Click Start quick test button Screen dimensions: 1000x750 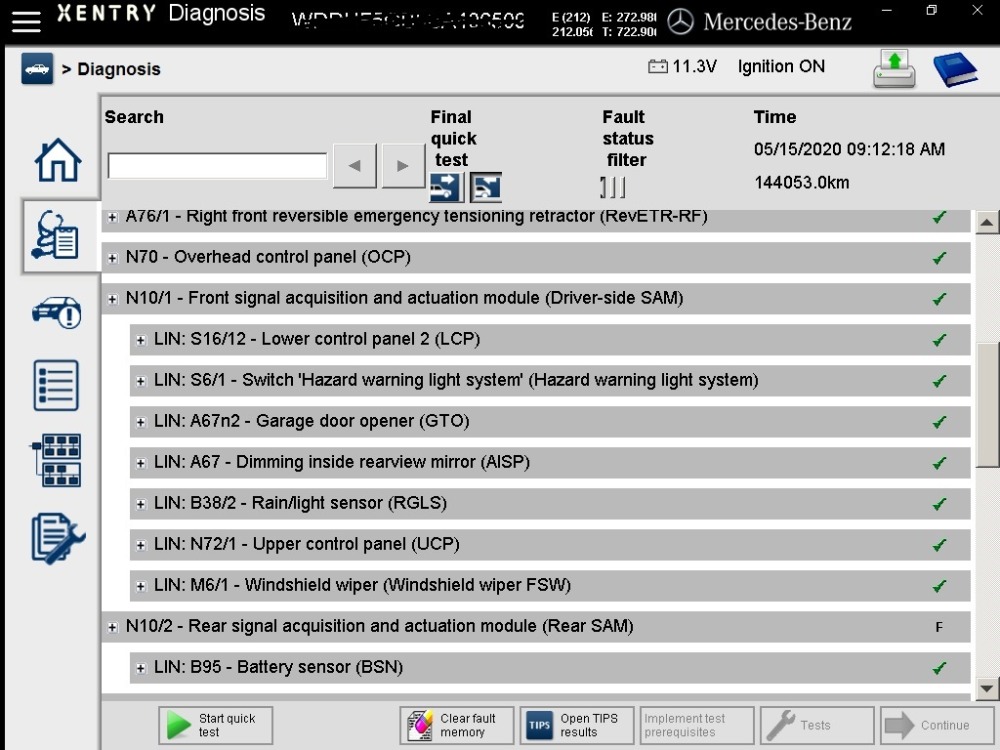coord(216,725)
